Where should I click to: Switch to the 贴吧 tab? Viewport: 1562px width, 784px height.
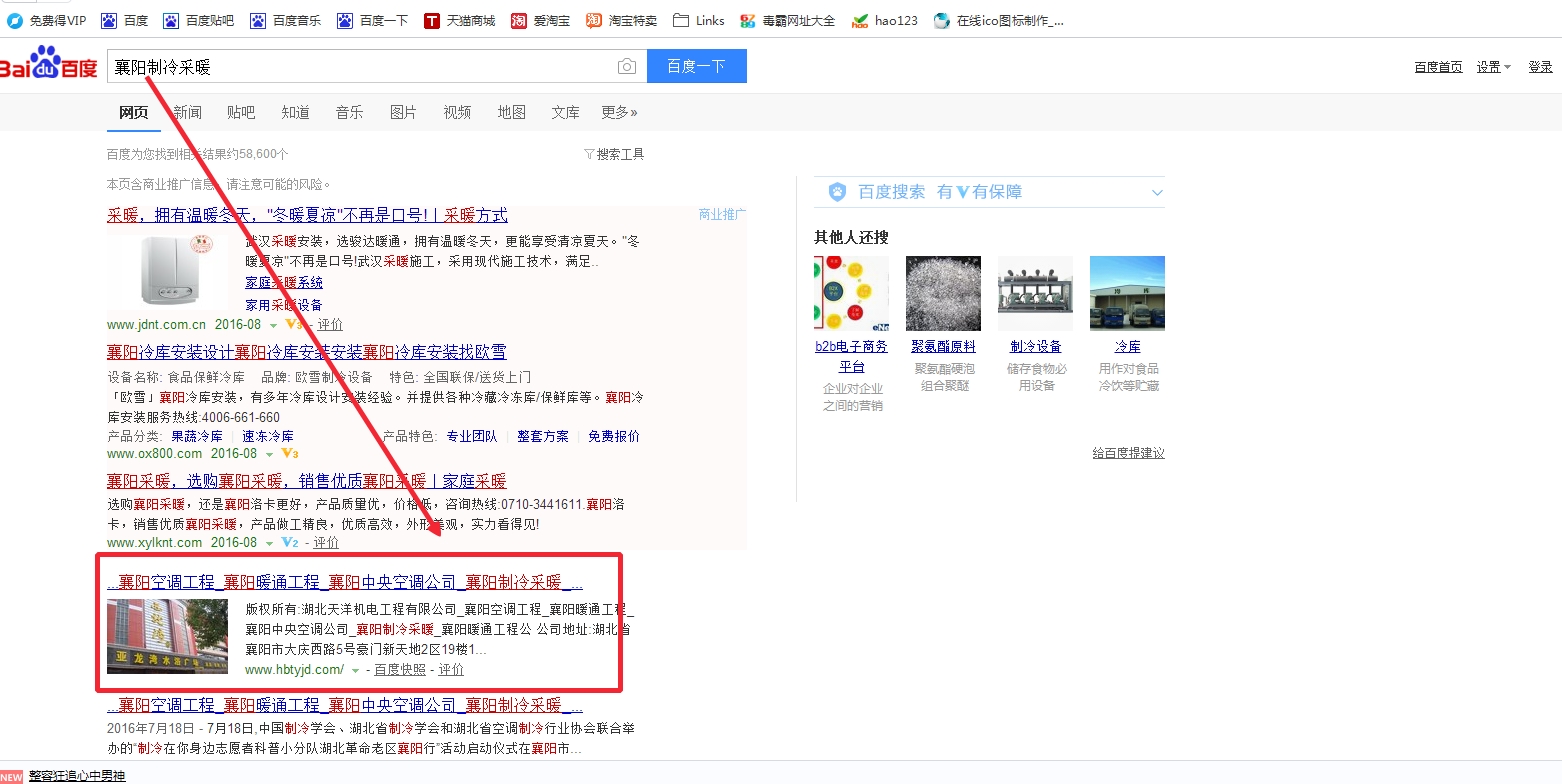pyautogui.click(x=241, y=112)
